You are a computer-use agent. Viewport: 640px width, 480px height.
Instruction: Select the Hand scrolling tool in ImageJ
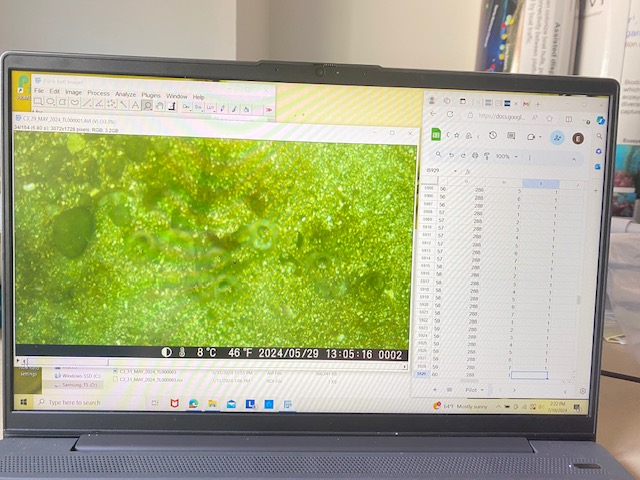[160, 106]
